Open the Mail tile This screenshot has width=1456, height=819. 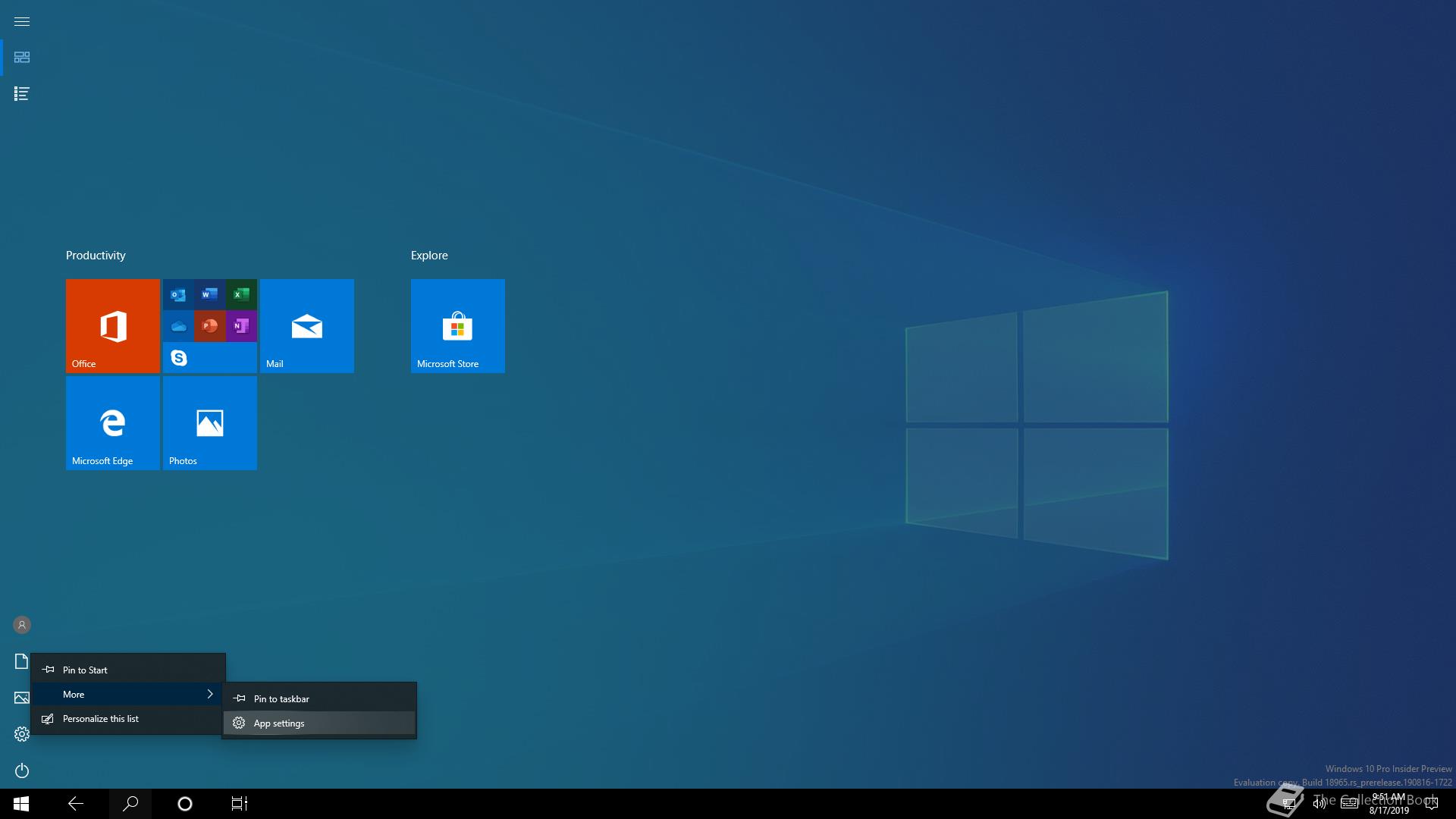point(307,326)
